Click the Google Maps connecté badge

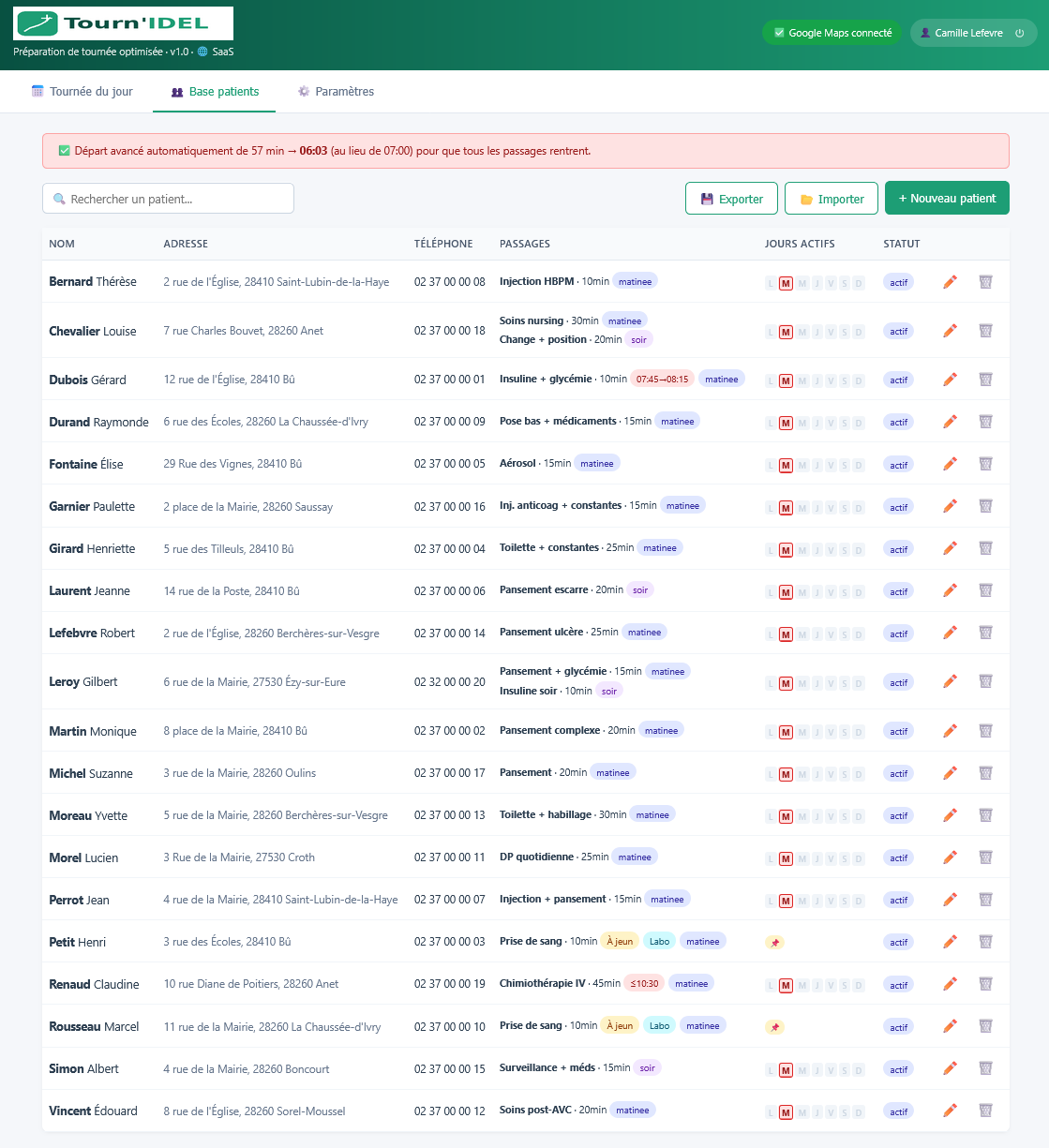(832, 33)
